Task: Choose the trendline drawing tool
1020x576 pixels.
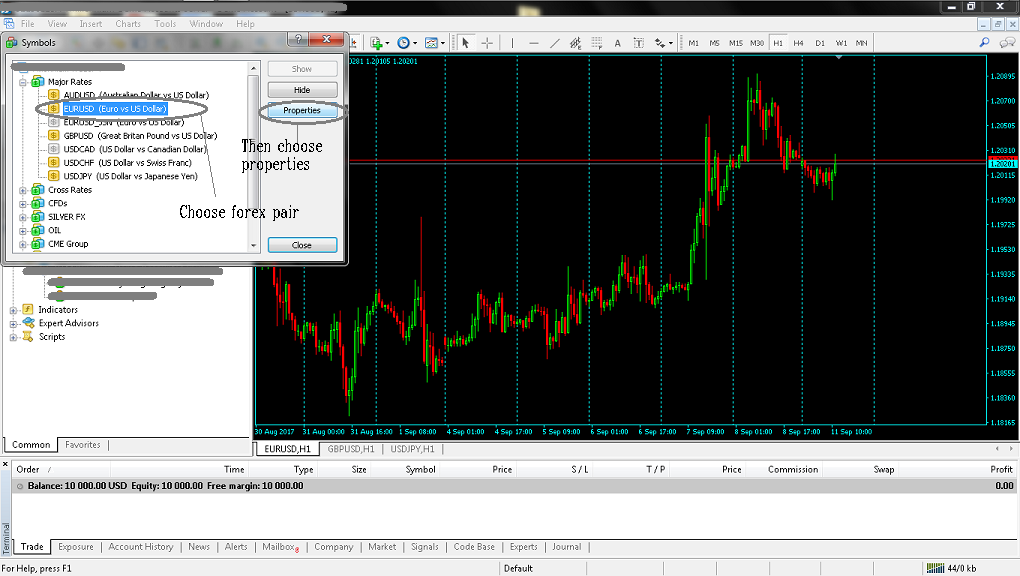Action: 555,43
